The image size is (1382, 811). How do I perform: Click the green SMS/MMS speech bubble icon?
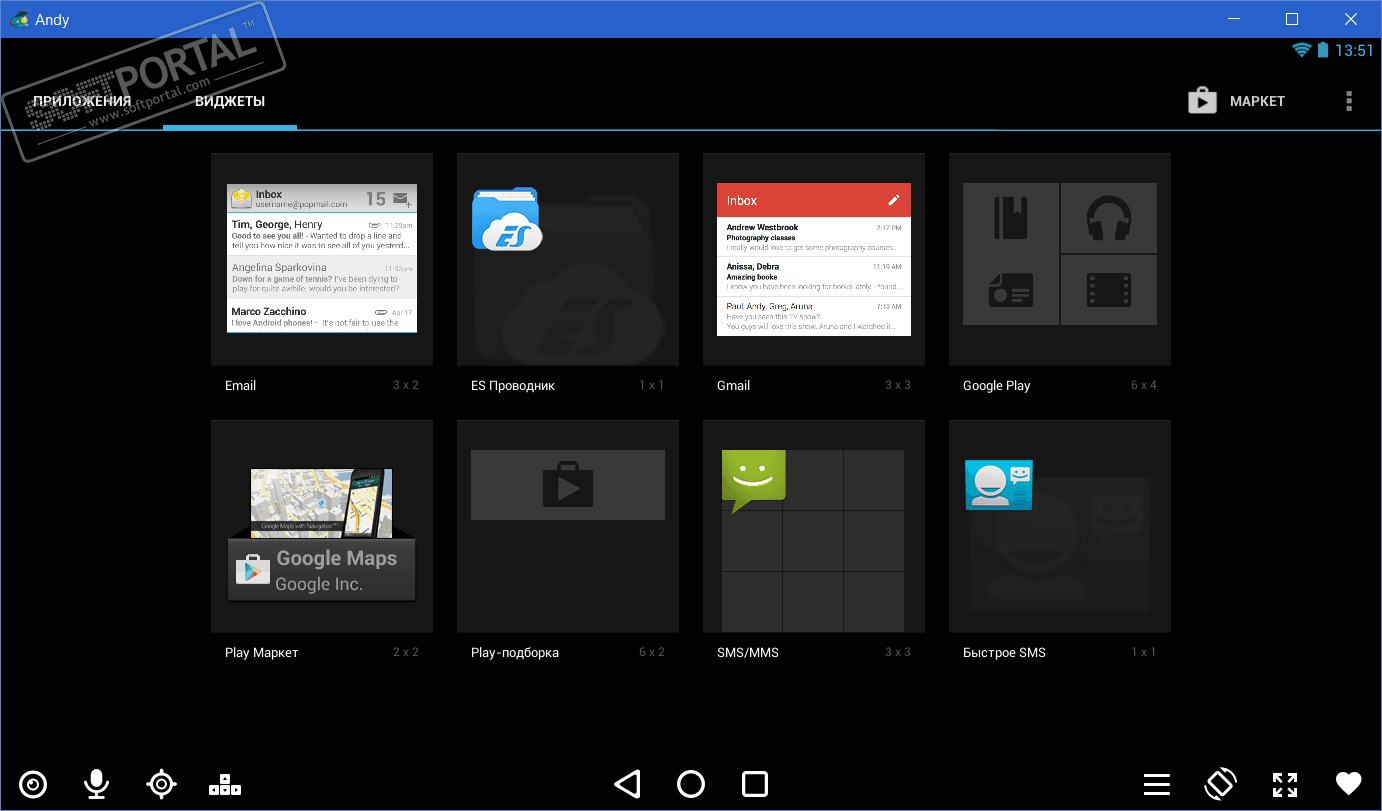[x=754, y=481]
